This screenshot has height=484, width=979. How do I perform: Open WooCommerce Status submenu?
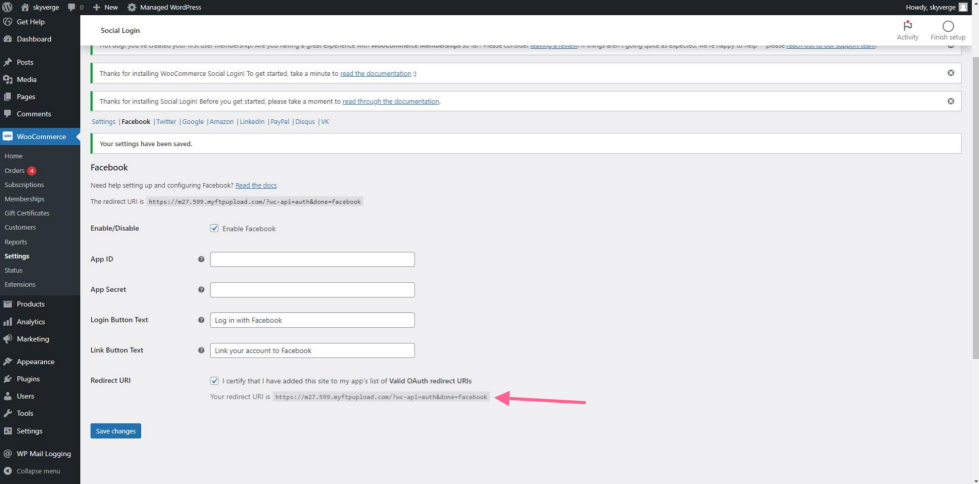point(13,270)
